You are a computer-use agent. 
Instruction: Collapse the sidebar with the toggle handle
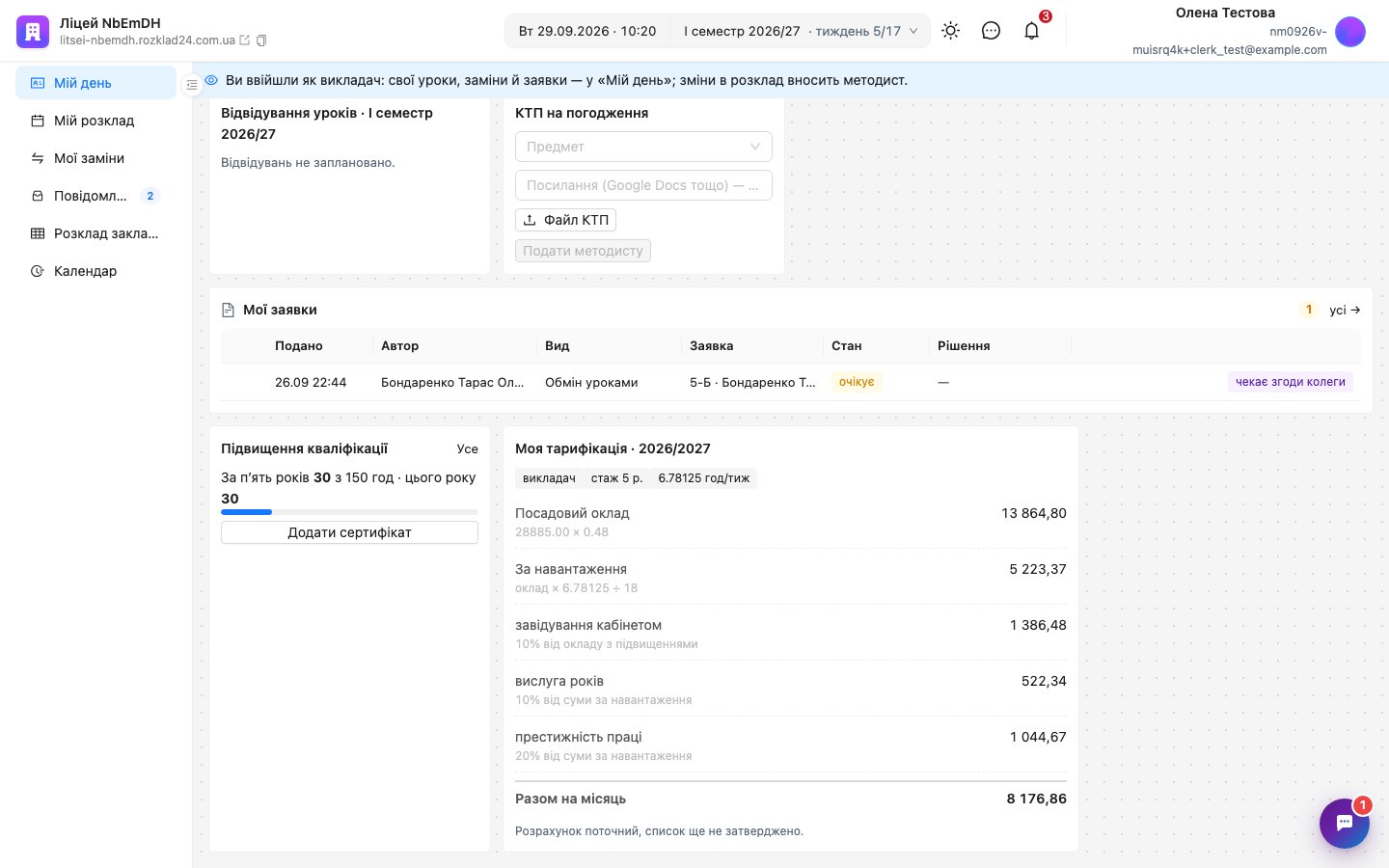pos(192,85)
